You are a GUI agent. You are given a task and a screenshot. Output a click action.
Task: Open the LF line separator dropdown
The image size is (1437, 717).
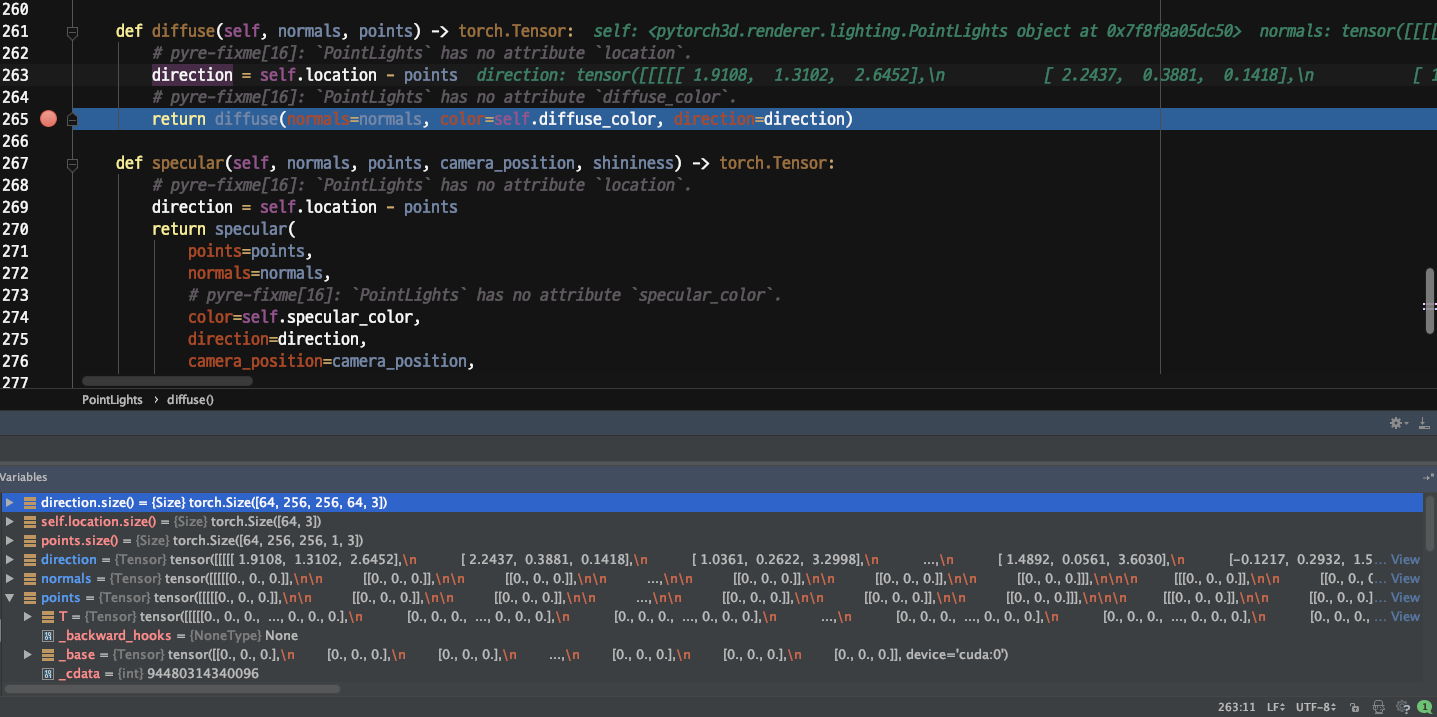click(x=1276, y=707)
